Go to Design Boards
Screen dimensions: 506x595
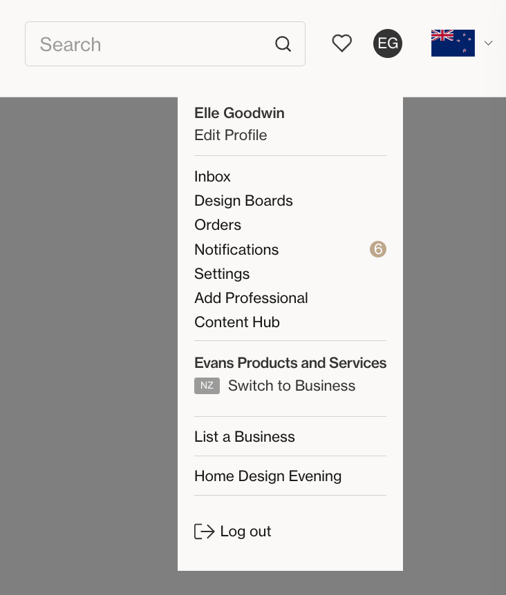pos(243,201)
